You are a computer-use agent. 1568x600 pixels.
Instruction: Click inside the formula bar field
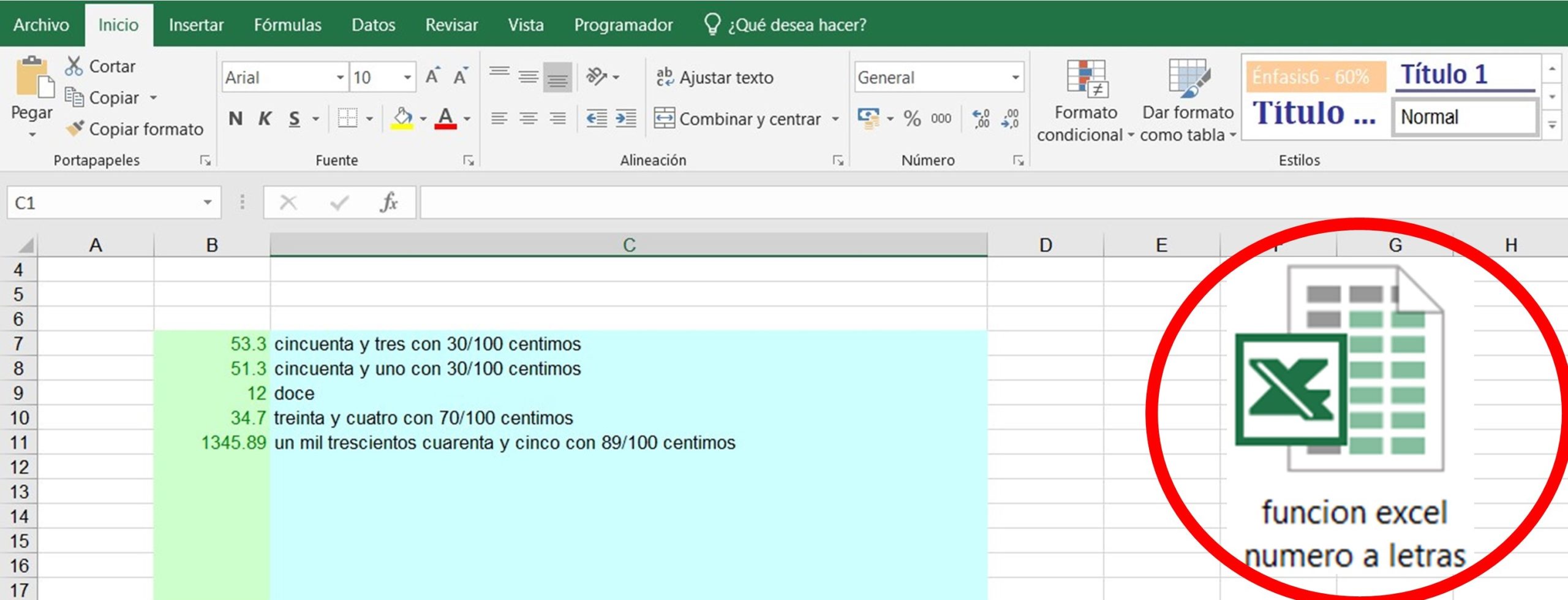click(980, 202)
